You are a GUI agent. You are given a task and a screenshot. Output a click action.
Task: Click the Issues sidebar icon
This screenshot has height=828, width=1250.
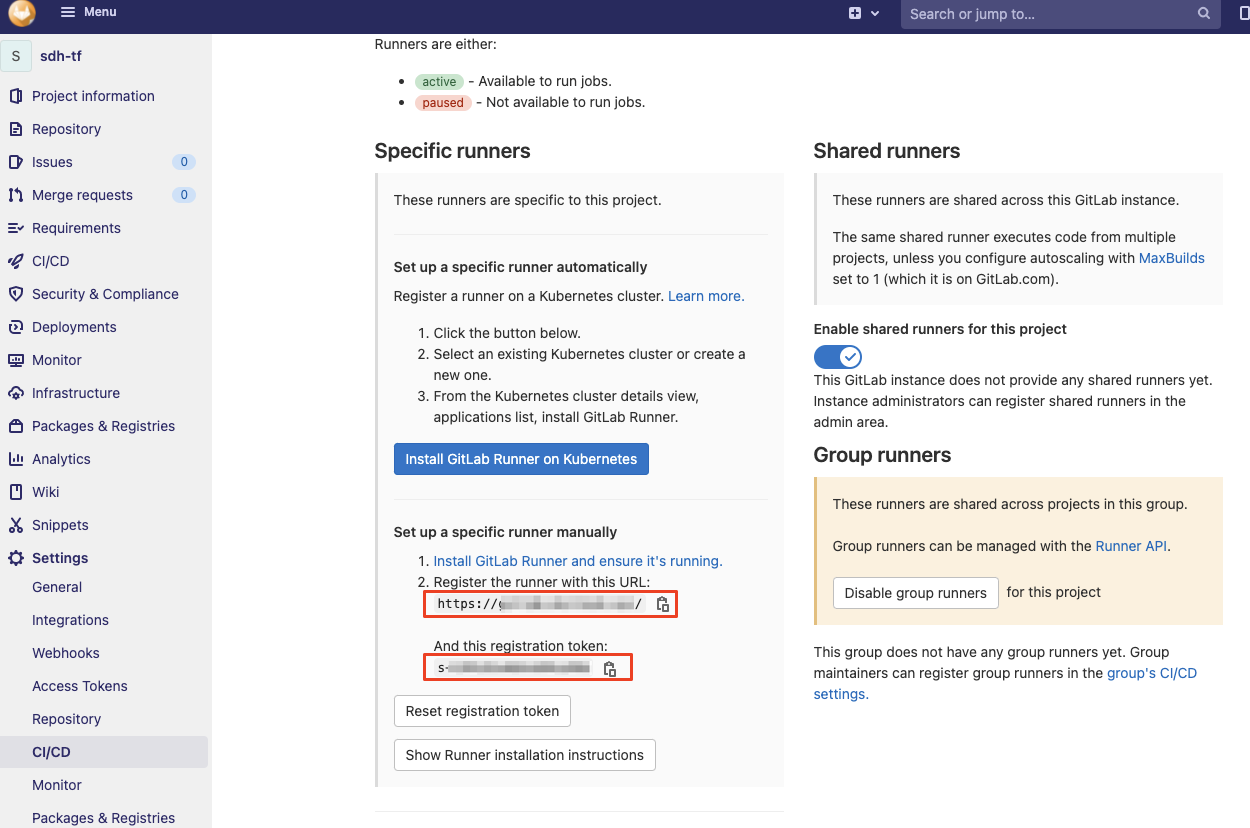pyautogui.click(x=15, y=162)
